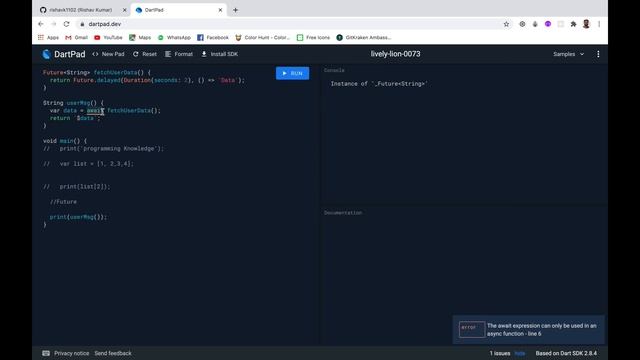Close the GitHub rishavk1102 tab
640x360 pixels.
(124, 10)
